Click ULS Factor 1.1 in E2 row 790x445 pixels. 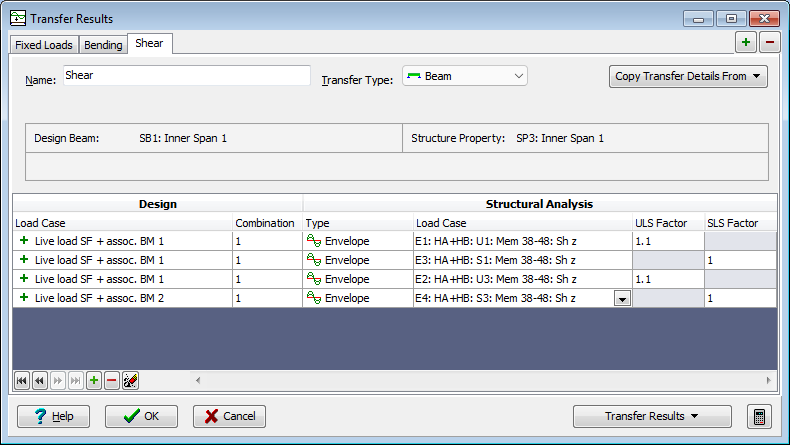pyautogui.click(x=668, y=279)
